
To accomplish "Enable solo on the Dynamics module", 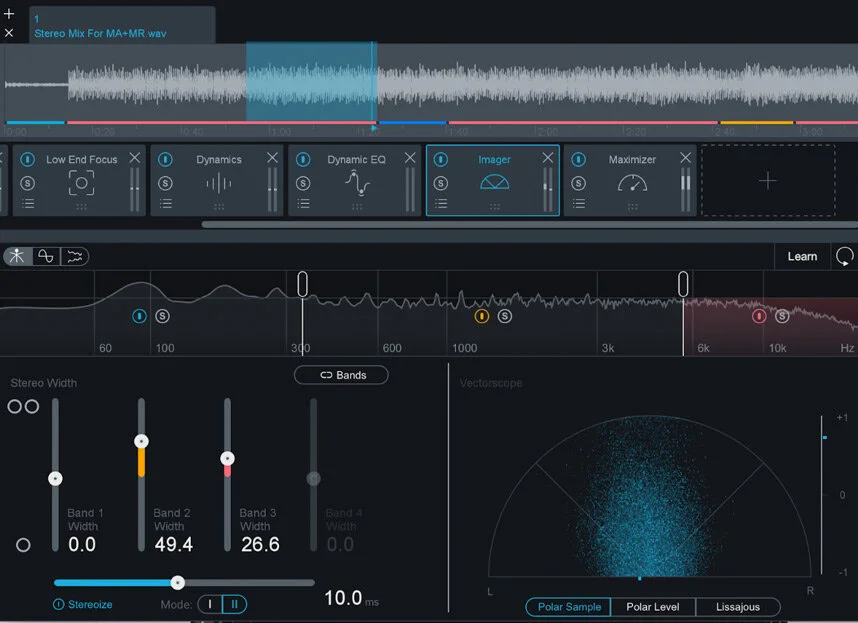I will pos(167,183).
